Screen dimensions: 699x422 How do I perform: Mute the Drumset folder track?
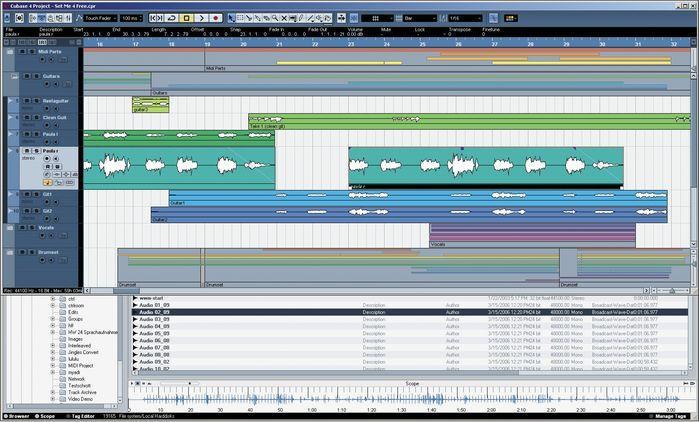(x=22, y=252)
